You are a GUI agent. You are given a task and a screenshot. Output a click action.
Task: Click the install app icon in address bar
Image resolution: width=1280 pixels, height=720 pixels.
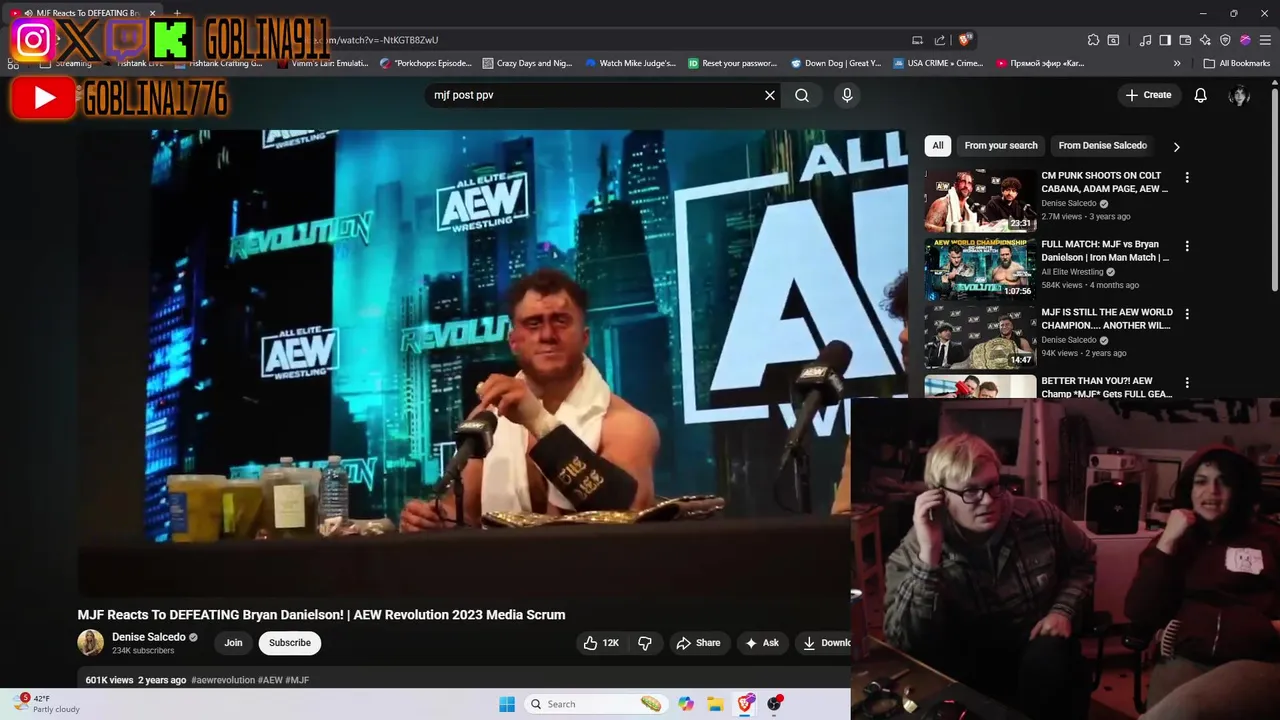917,40
